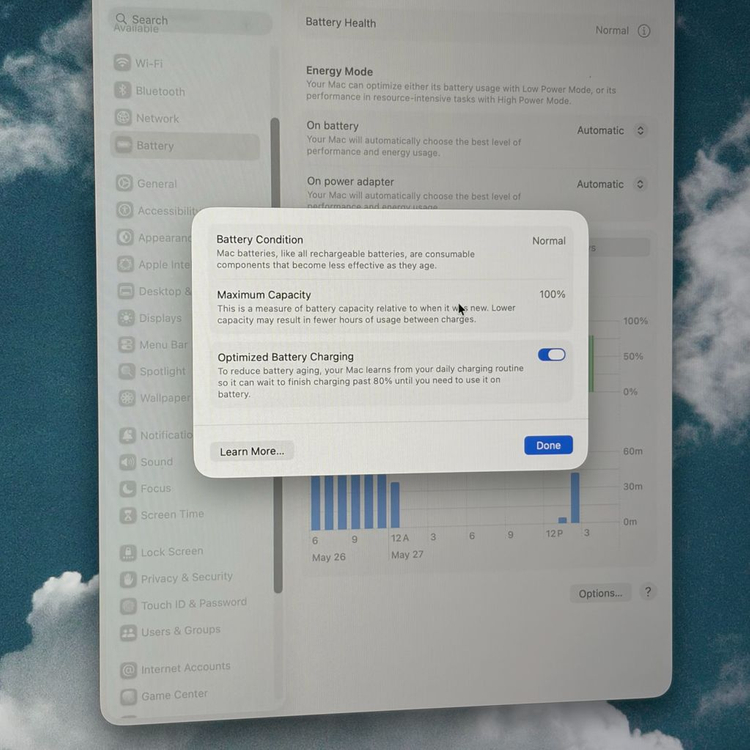Select Privacy & Security label in sidebar

tap(187, 577)
